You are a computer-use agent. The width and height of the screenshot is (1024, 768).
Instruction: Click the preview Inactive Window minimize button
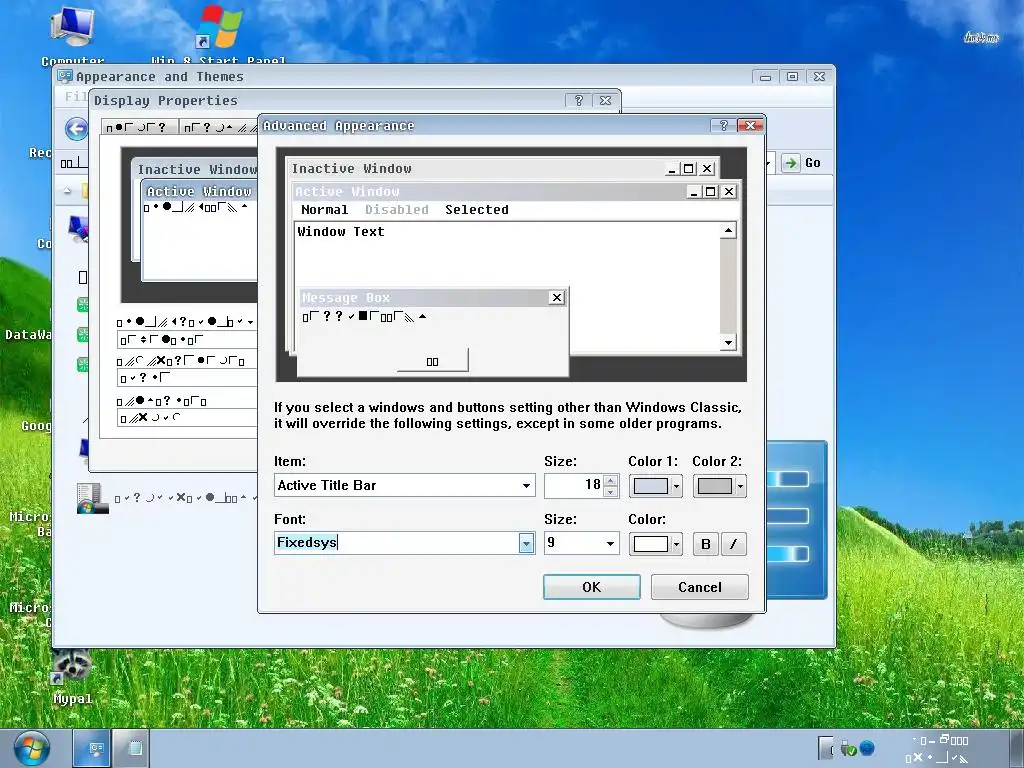pos(671,168)
